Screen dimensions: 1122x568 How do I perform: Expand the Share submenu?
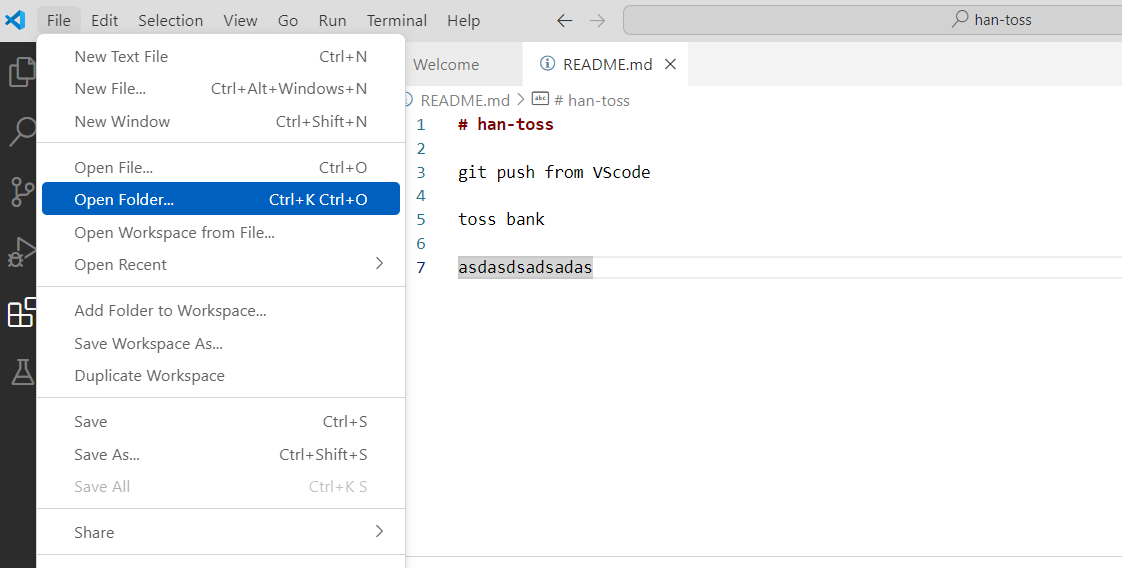click(221, 532)
